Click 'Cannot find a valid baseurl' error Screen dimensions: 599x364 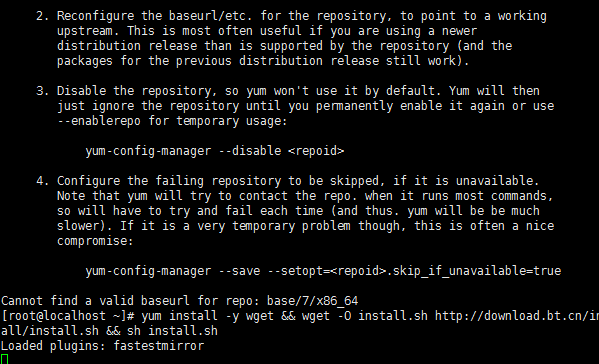coord(95,301)
